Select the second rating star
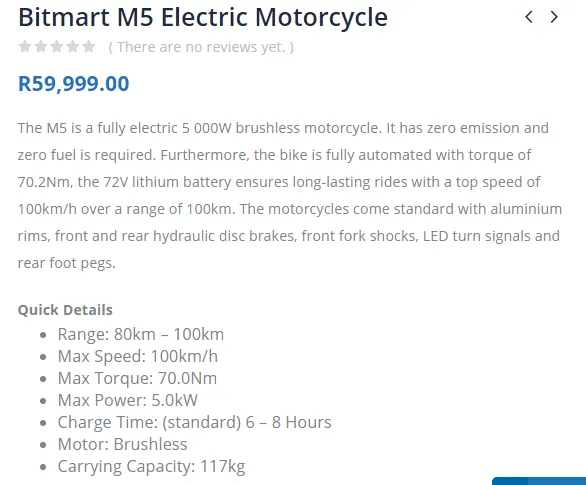This screenshot has width=586, height=485. 41,47
